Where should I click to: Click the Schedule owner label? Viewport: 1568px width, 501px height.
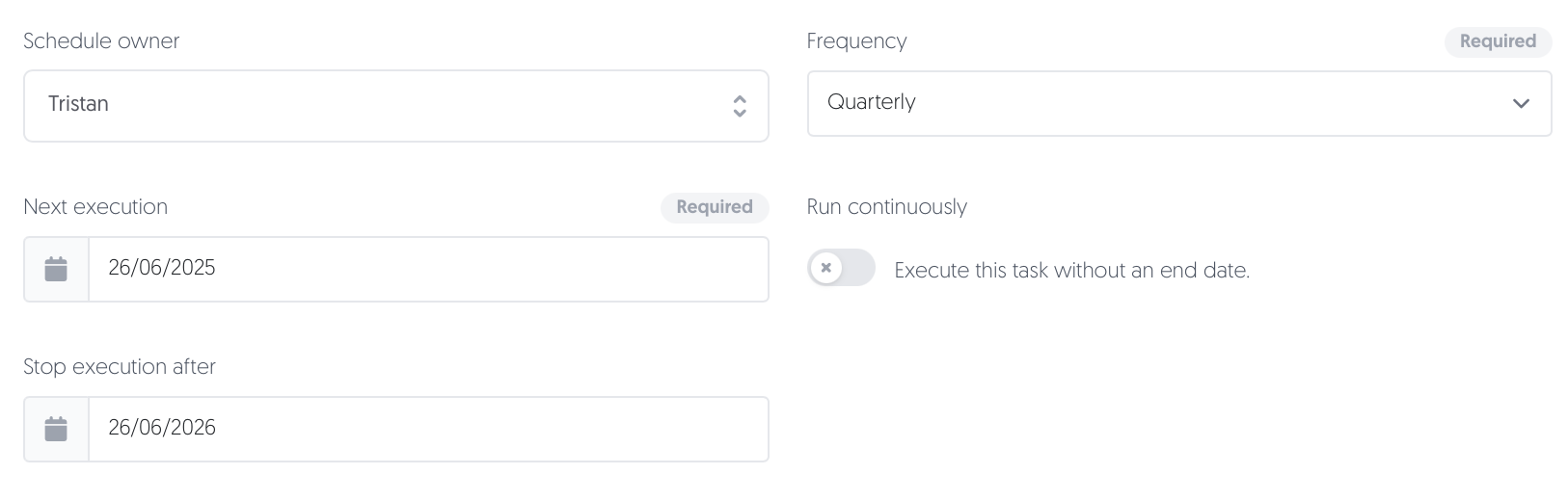coord(101,41)
